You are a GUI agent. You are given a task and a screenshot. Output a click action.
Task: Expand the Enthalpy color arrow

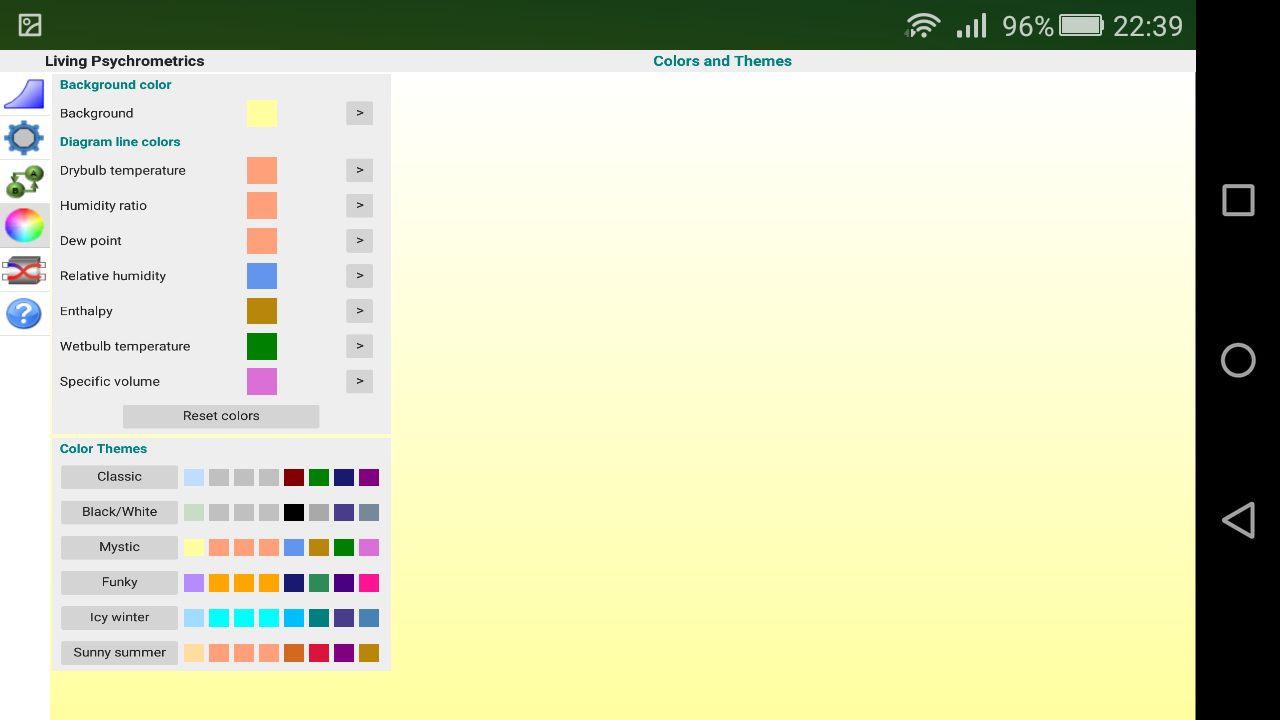point(360,310)
